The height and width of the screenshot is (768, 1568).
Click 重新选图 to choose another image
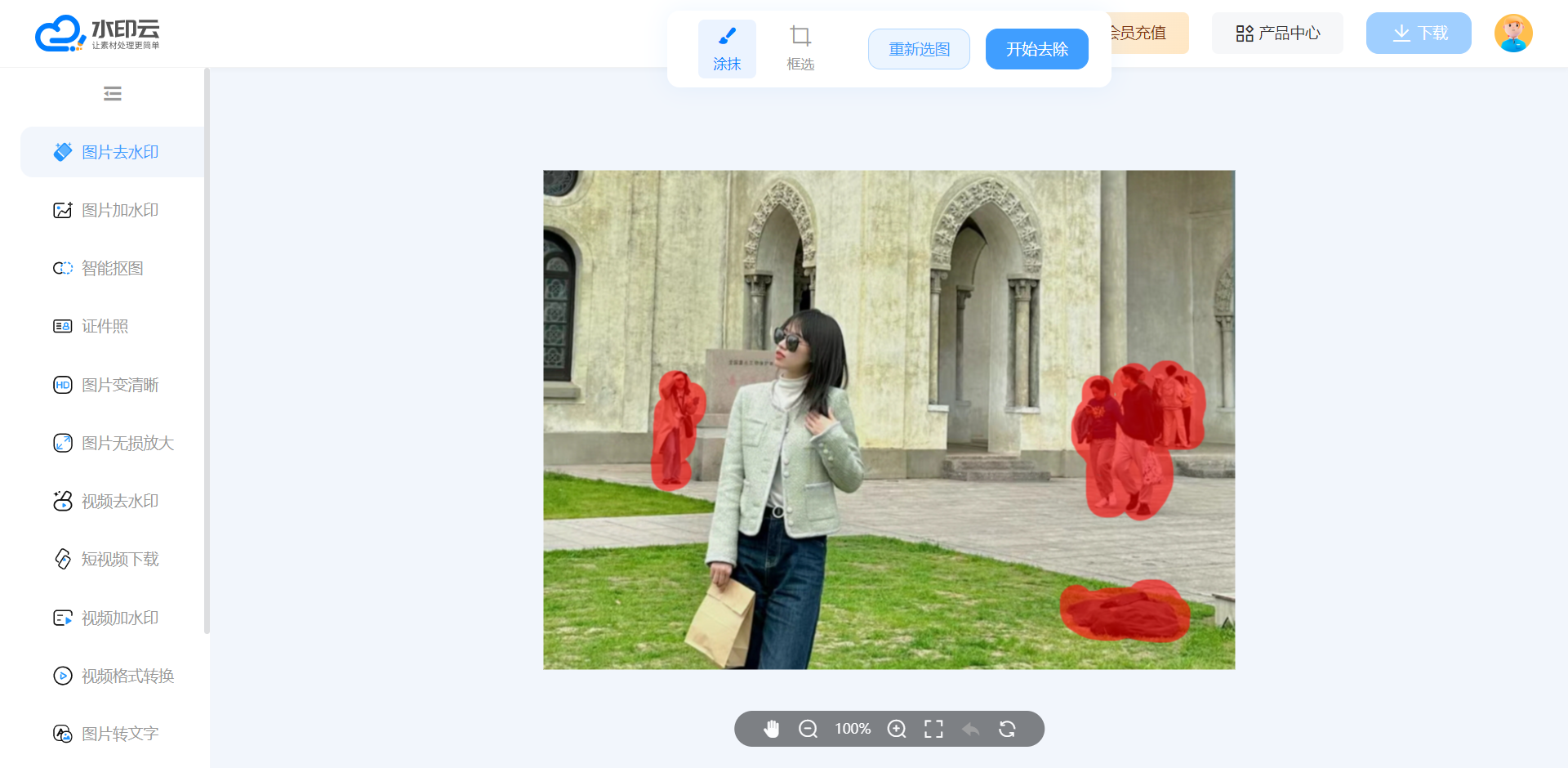pyautogui.click(x=919, y=49)
